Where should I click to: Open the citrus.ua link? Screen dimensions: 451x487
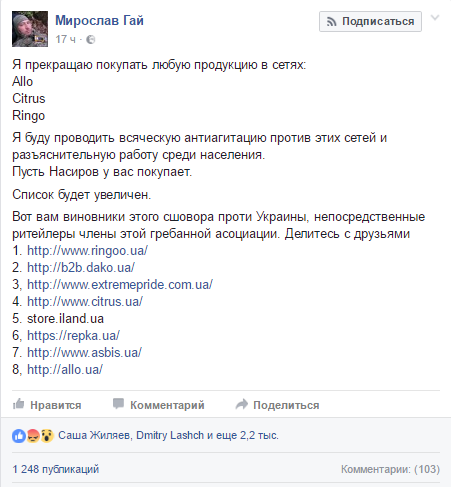pyautogui.click(x=85, y=302)
